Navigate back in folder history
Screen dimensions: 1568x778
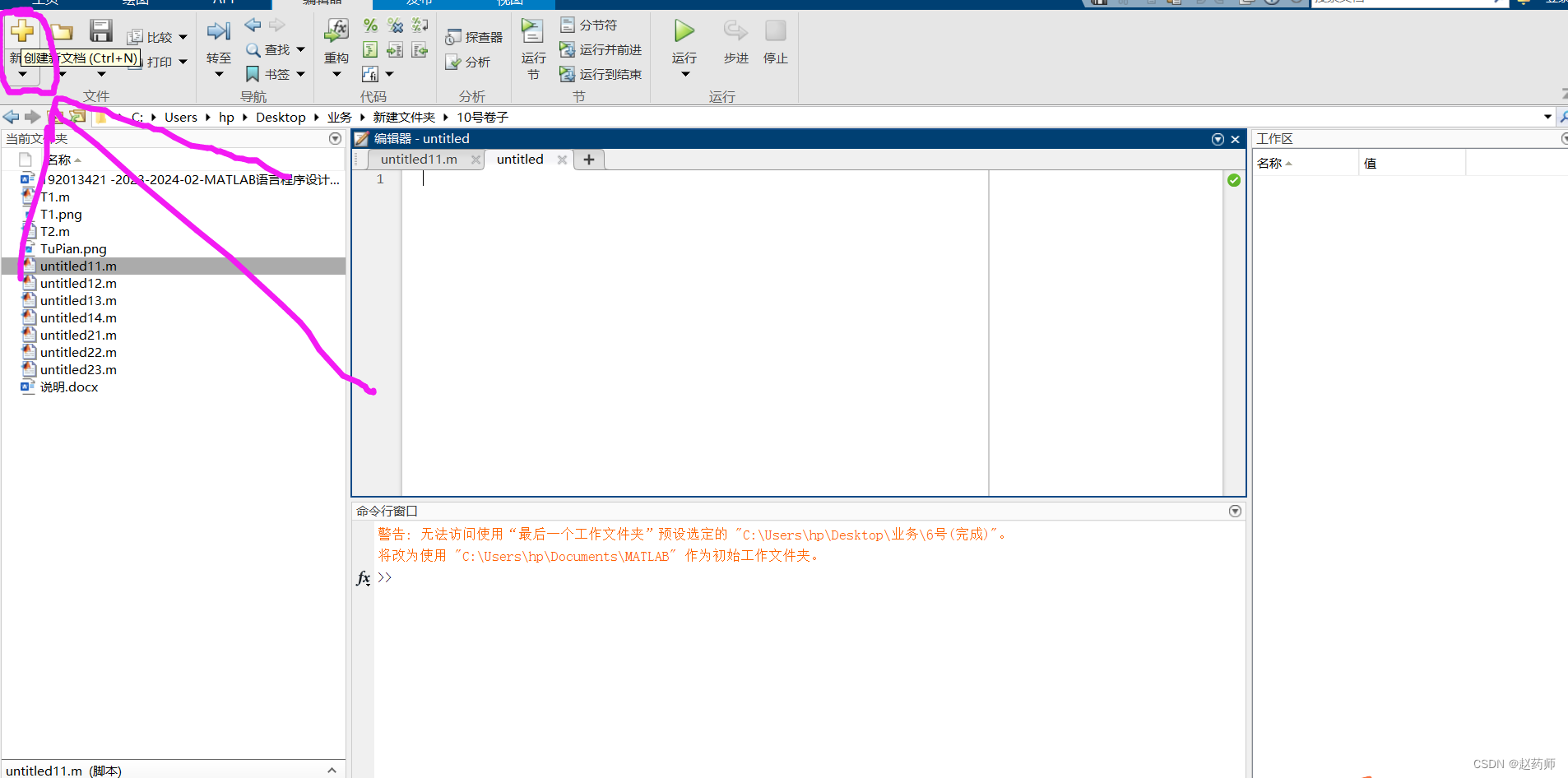point(12,117)
